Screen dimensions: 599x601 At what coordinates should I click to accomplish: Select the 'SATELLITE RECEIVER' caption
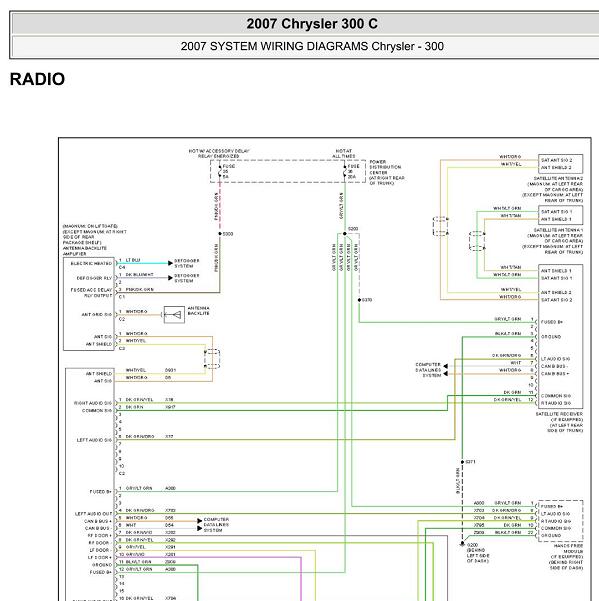click(x=559, y=414)
